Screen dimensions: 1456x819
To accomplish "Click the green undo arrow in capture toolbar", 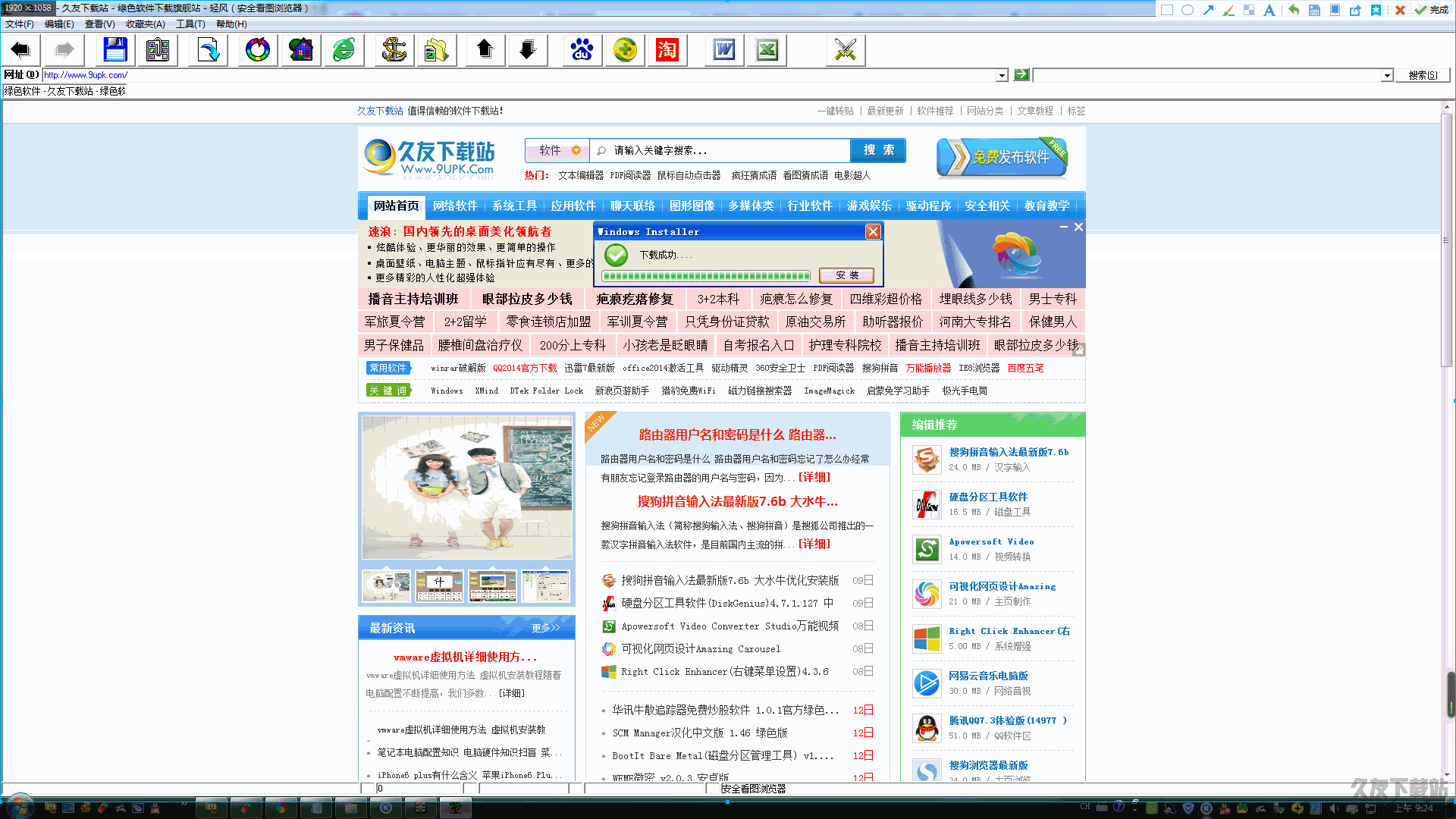I will click(x=1294, y=9).
